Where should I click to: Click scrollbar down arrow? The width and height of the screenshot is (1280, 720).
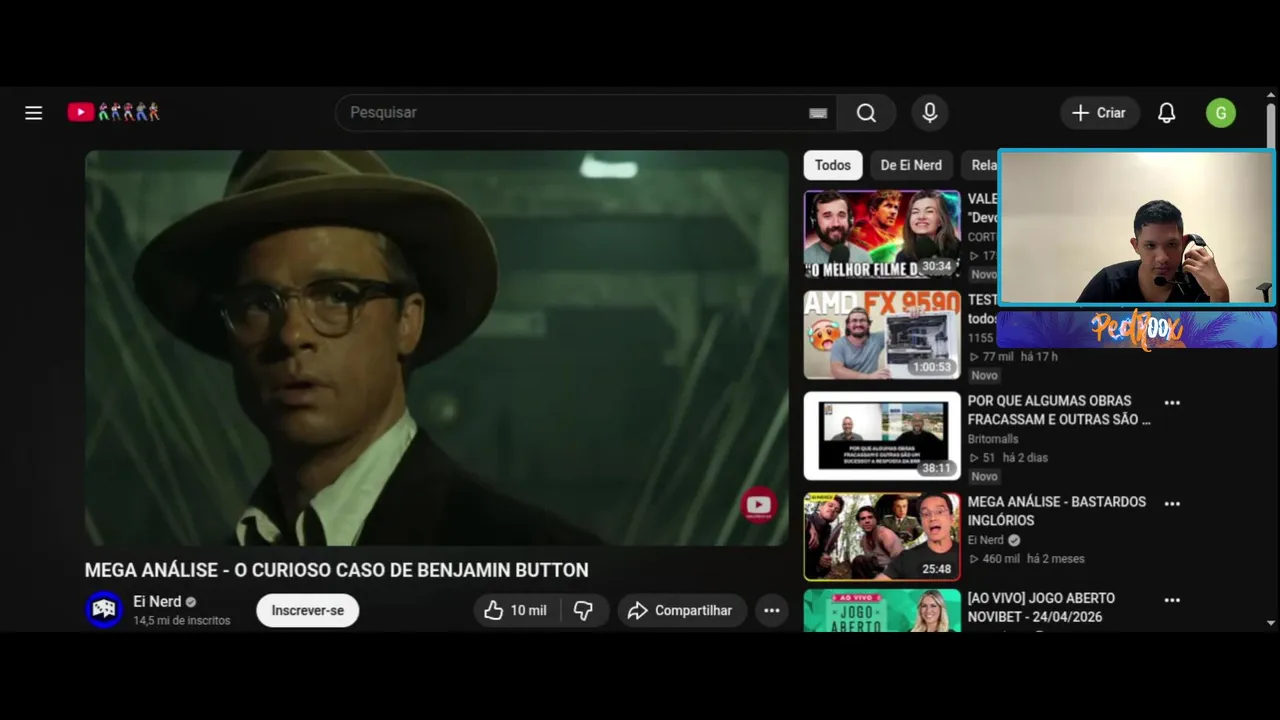coord(1271,622)
